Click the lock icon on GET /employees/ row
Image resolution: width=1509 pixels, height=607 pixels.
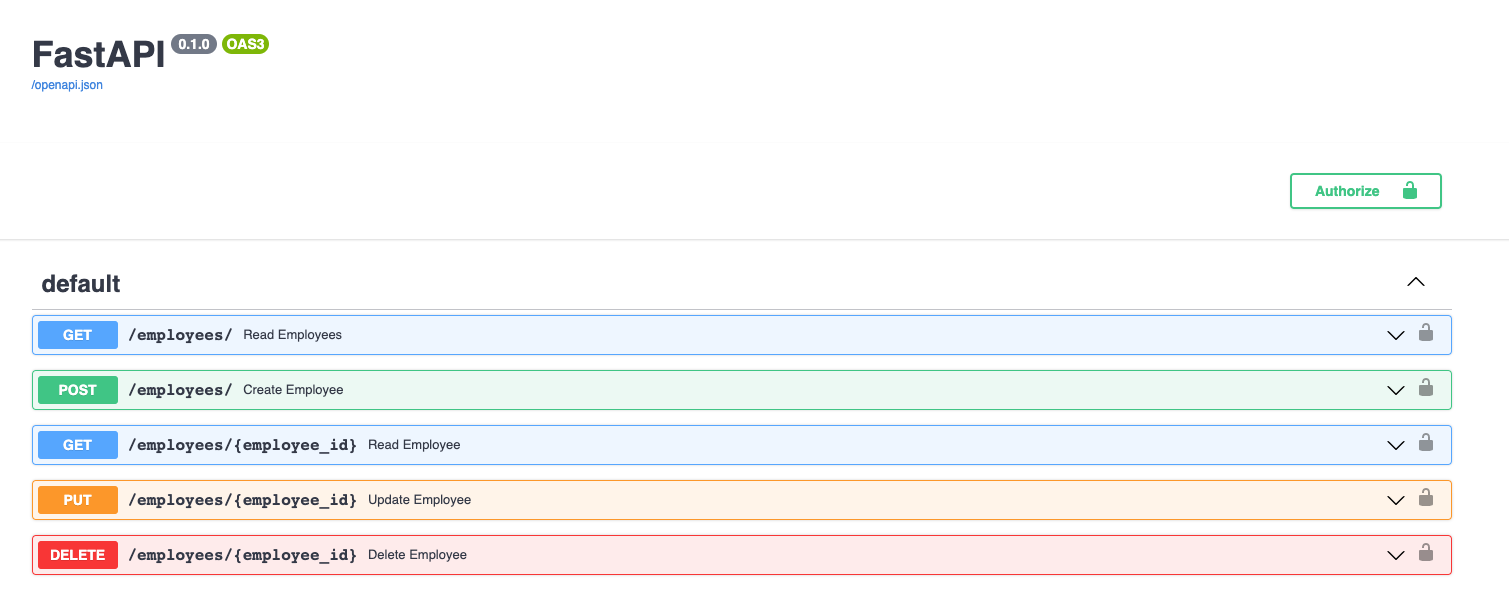pyautogui.click(x=1426, y=333)
